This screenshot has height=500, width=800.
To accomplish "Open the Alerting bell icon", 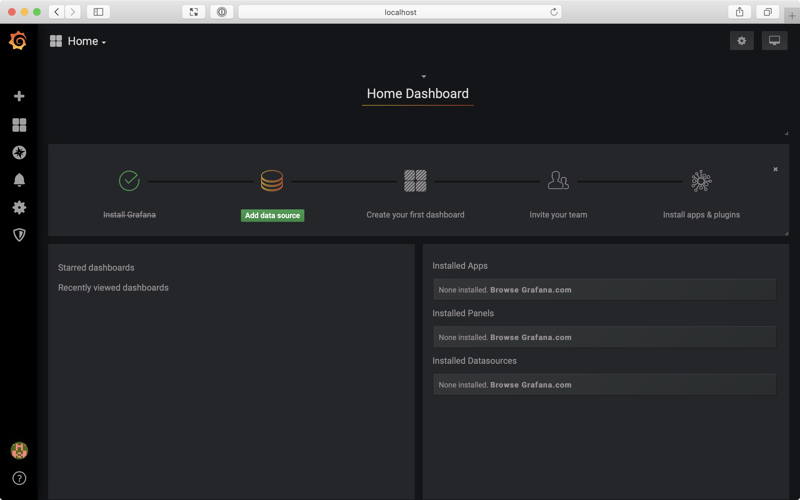I will pyautogui.click(x=19, y=180).
